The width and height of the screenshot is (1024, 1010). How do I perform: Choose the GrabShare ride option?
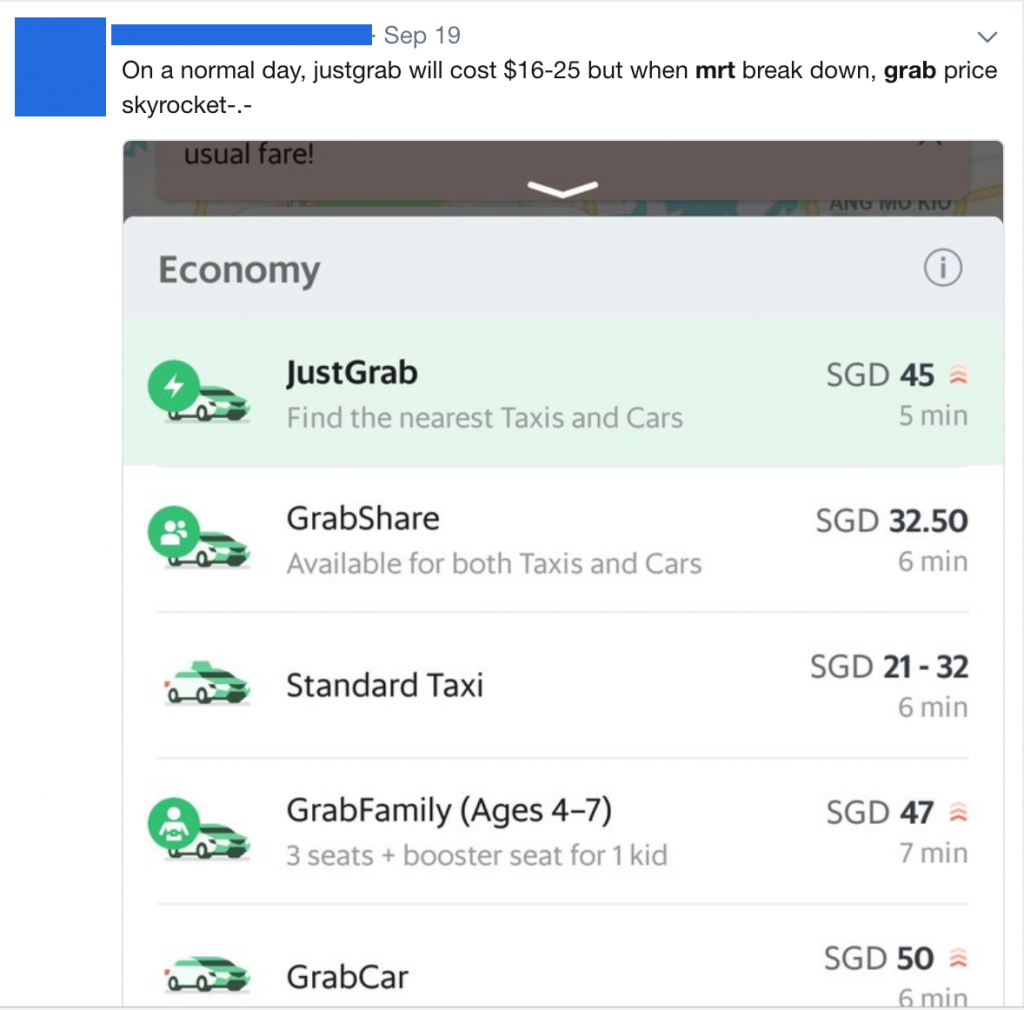[x=563, y=539]
